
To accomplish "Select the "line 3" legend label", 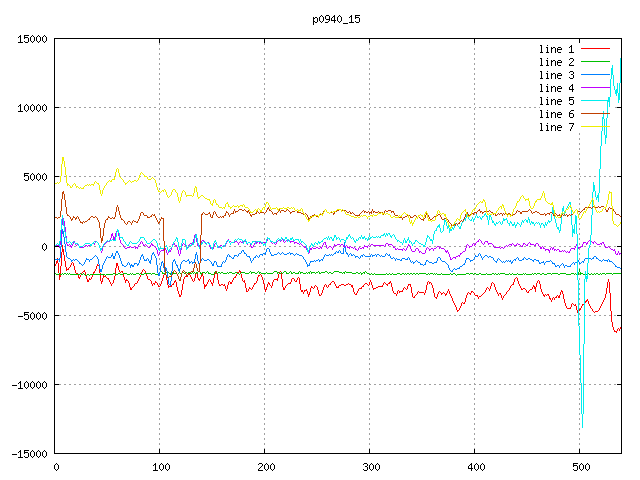I will (x=556, y=75).
